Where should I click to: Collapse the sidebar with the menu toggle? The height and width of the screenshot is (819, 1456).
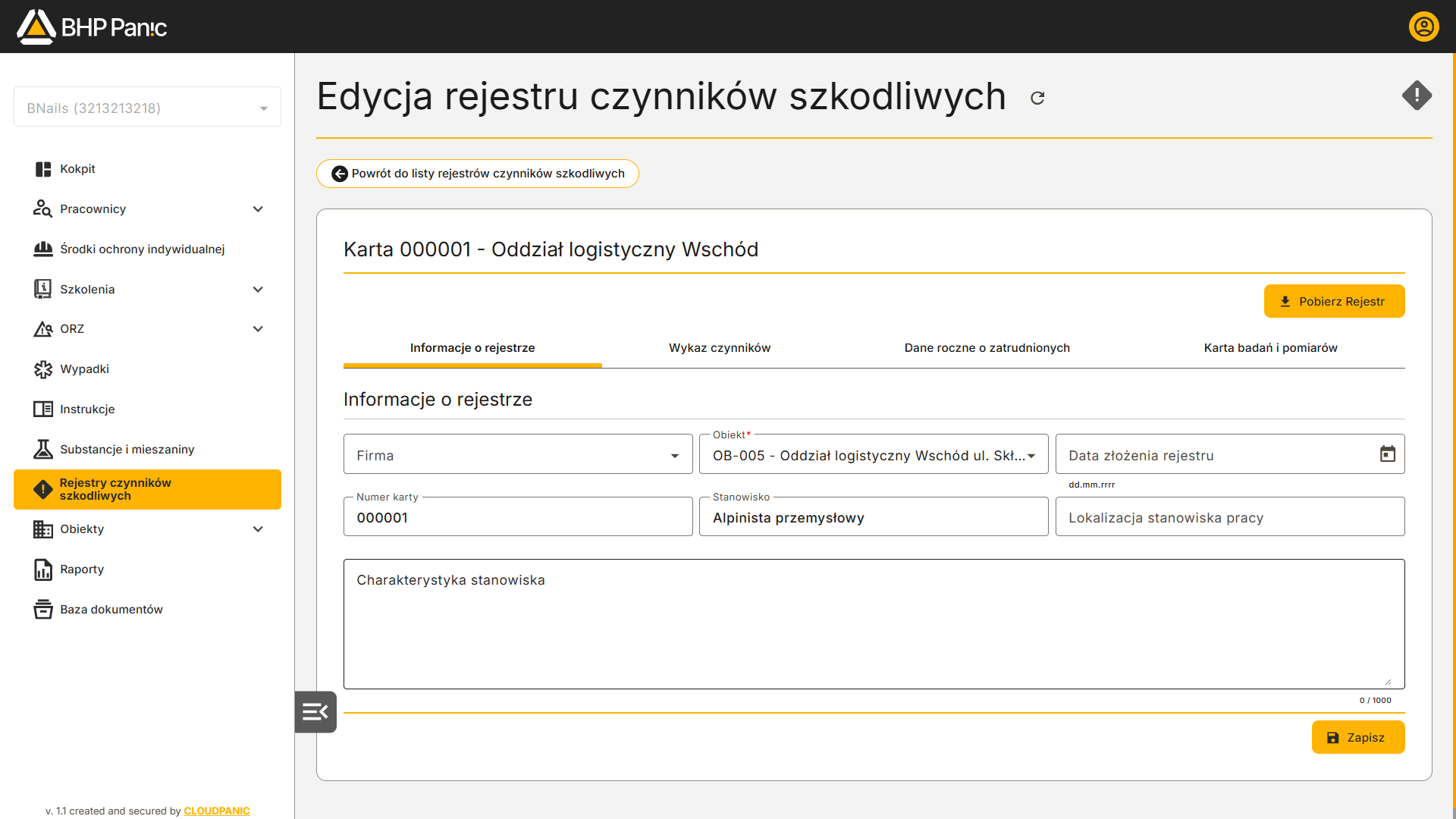[315, 712]
